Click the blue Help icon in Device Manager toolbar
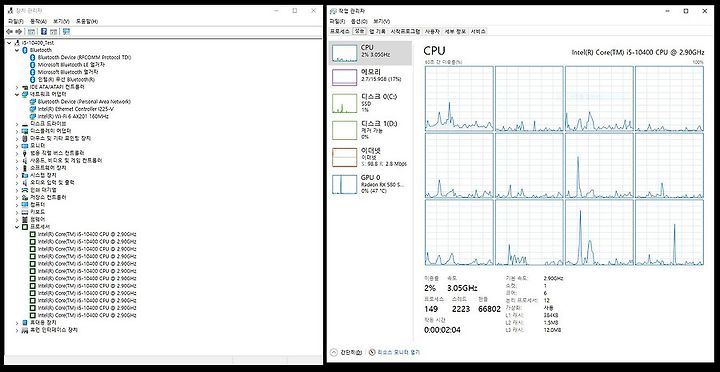 click(x=44, y=32)
